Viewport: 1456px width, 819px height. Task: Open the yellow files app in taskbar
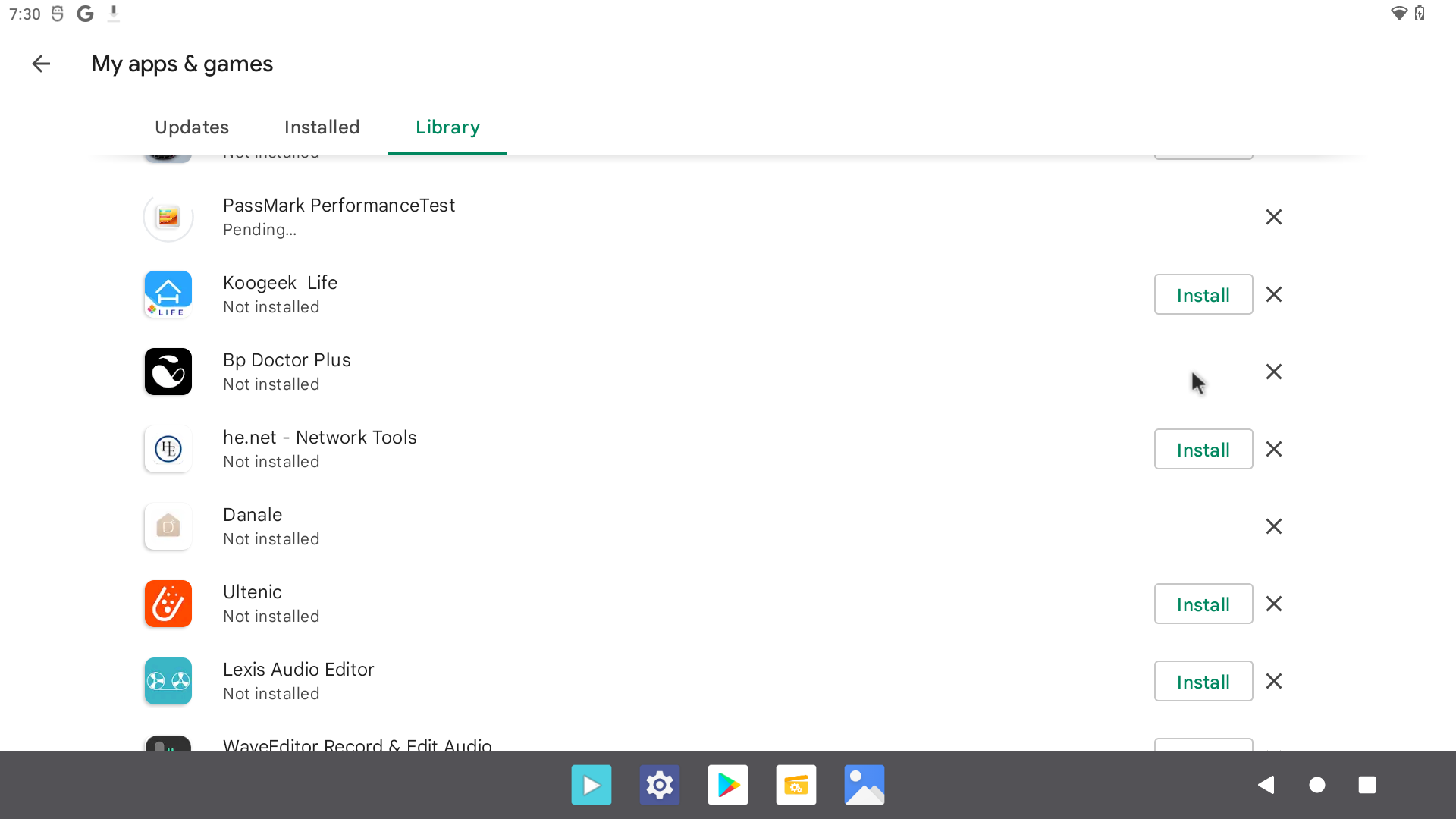tap(796, 785)
